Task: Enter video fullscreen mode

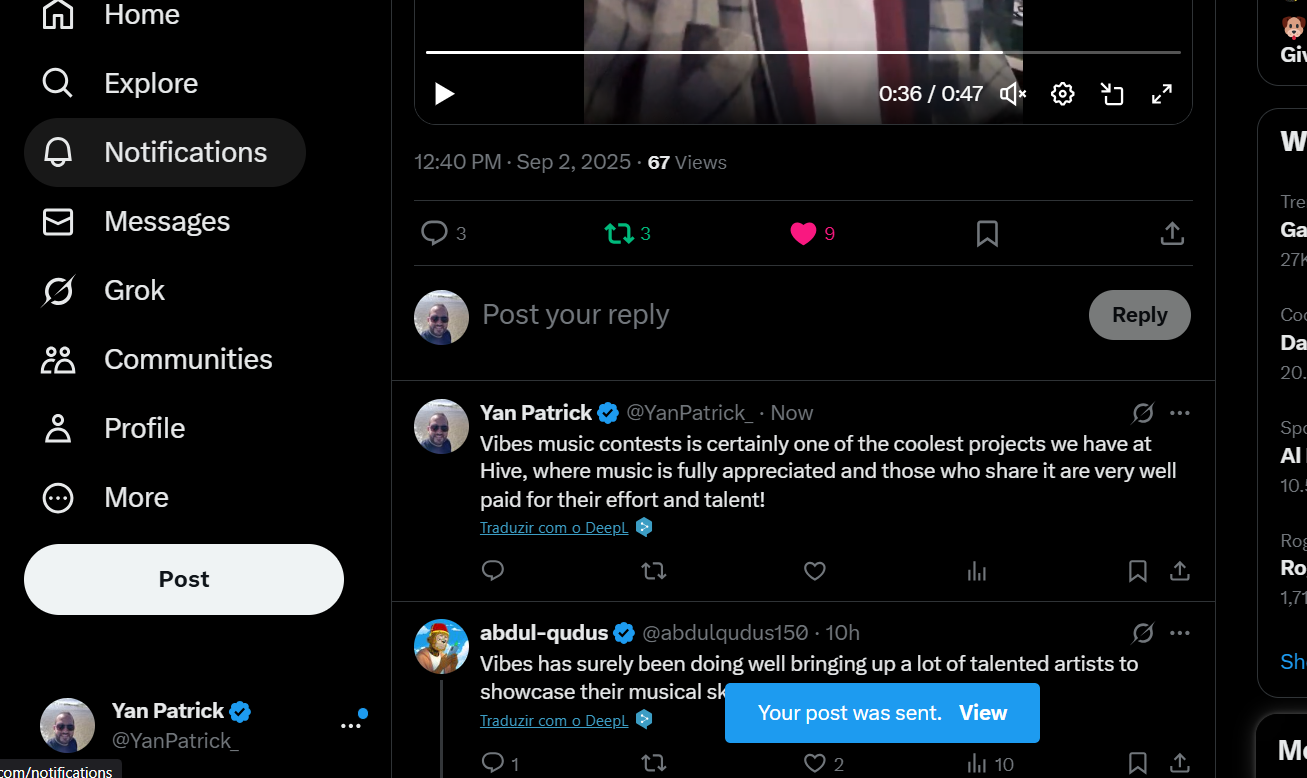Action: [x=1162, y=94]
